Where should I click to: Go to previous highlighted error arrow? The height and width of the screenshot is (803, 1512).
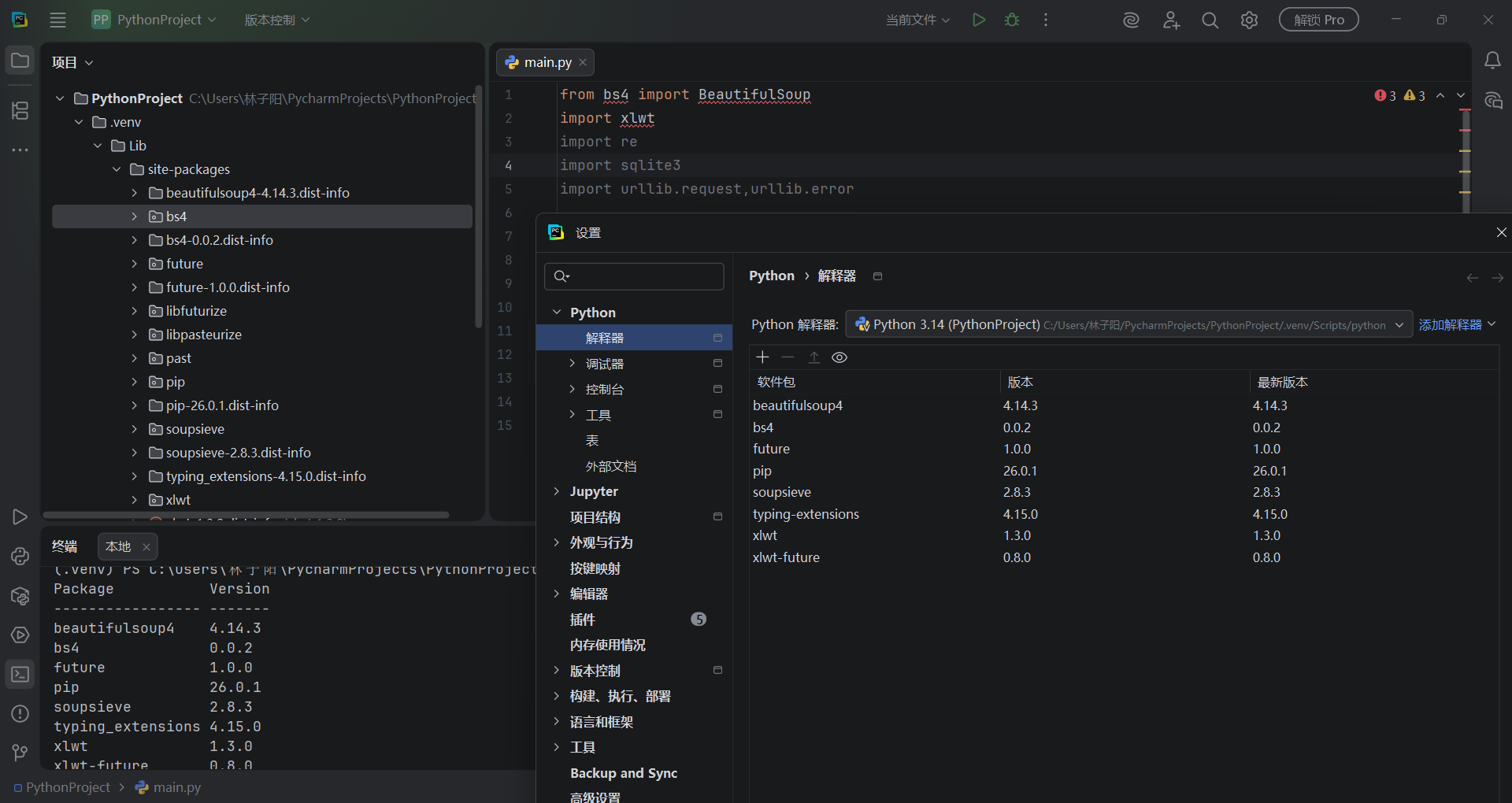(x=1440, y=95)
